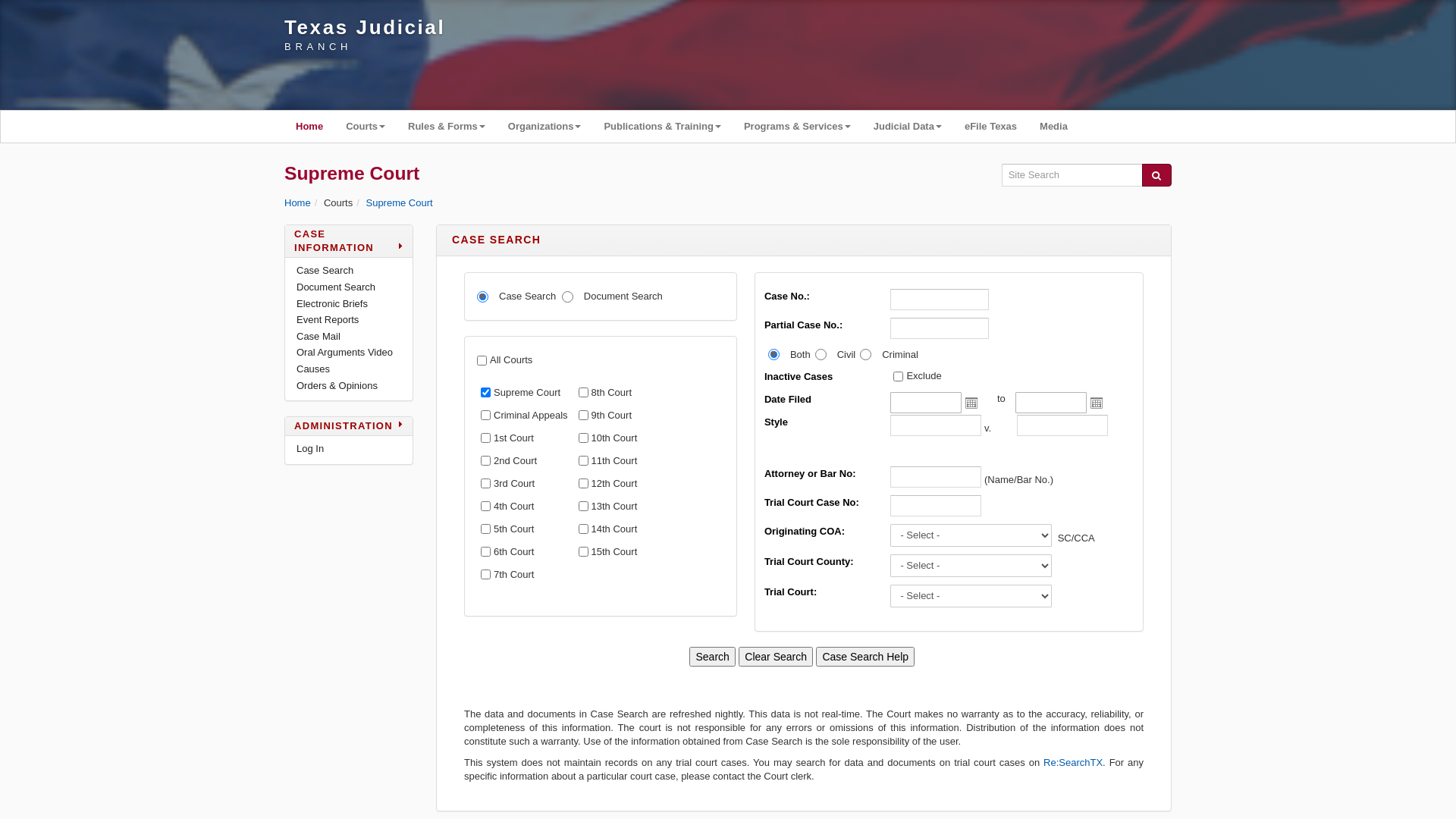Check the All Courts checkbox
Image resolution: width=1456 pixels, height=819 pixels.
click(482, 361)
